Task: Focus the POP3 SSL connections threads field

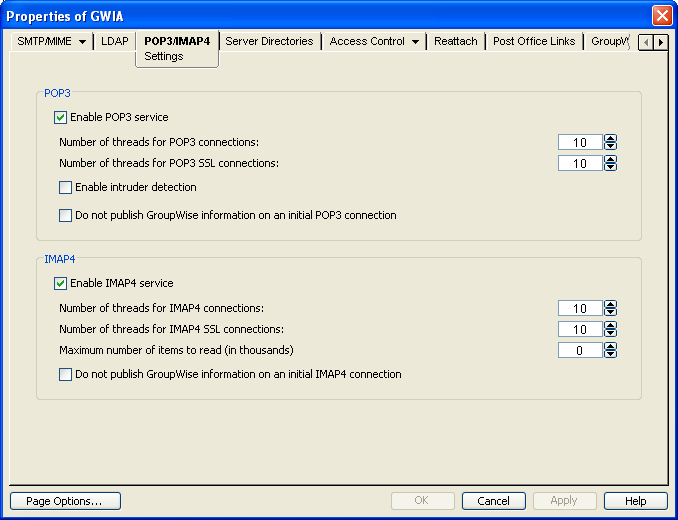Action: [580, 163]
